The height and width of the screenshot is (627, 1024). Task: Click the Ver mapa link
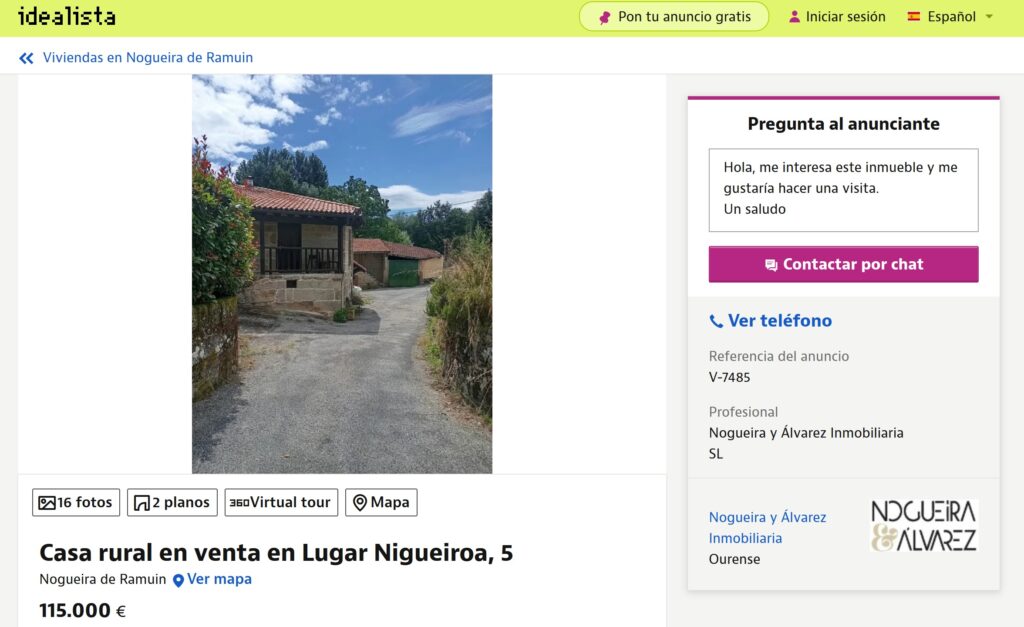(219, 579)
